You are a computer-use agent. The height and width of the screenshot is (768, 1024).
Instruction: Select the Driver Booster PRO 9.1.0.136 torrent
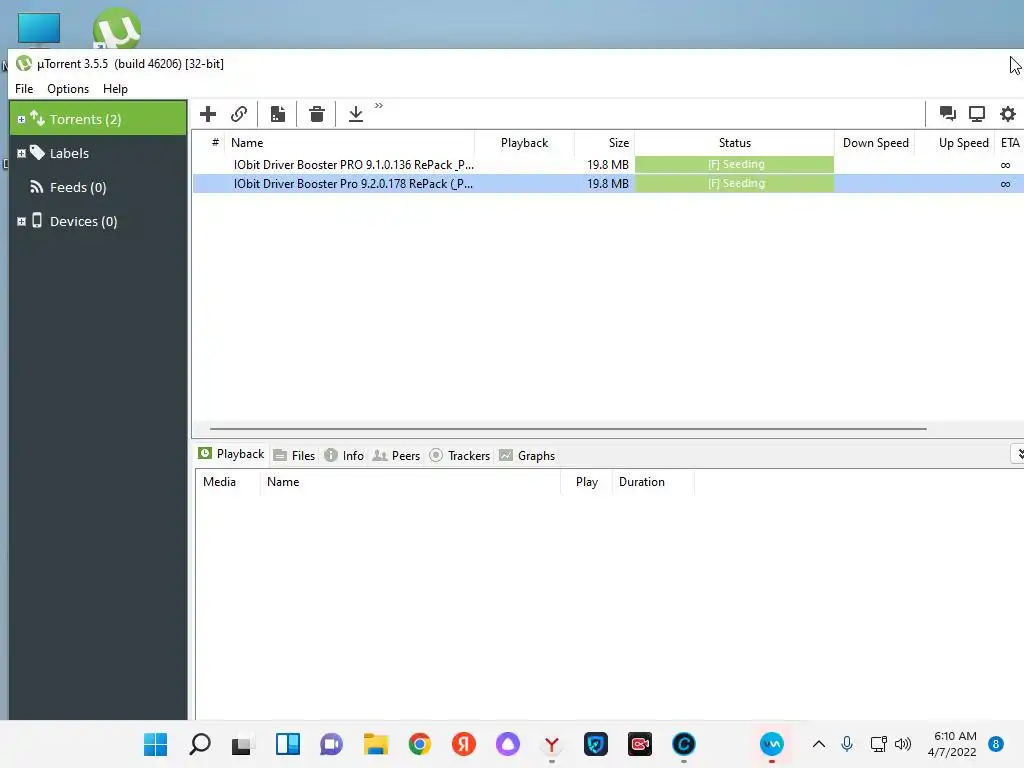point(608,165)
